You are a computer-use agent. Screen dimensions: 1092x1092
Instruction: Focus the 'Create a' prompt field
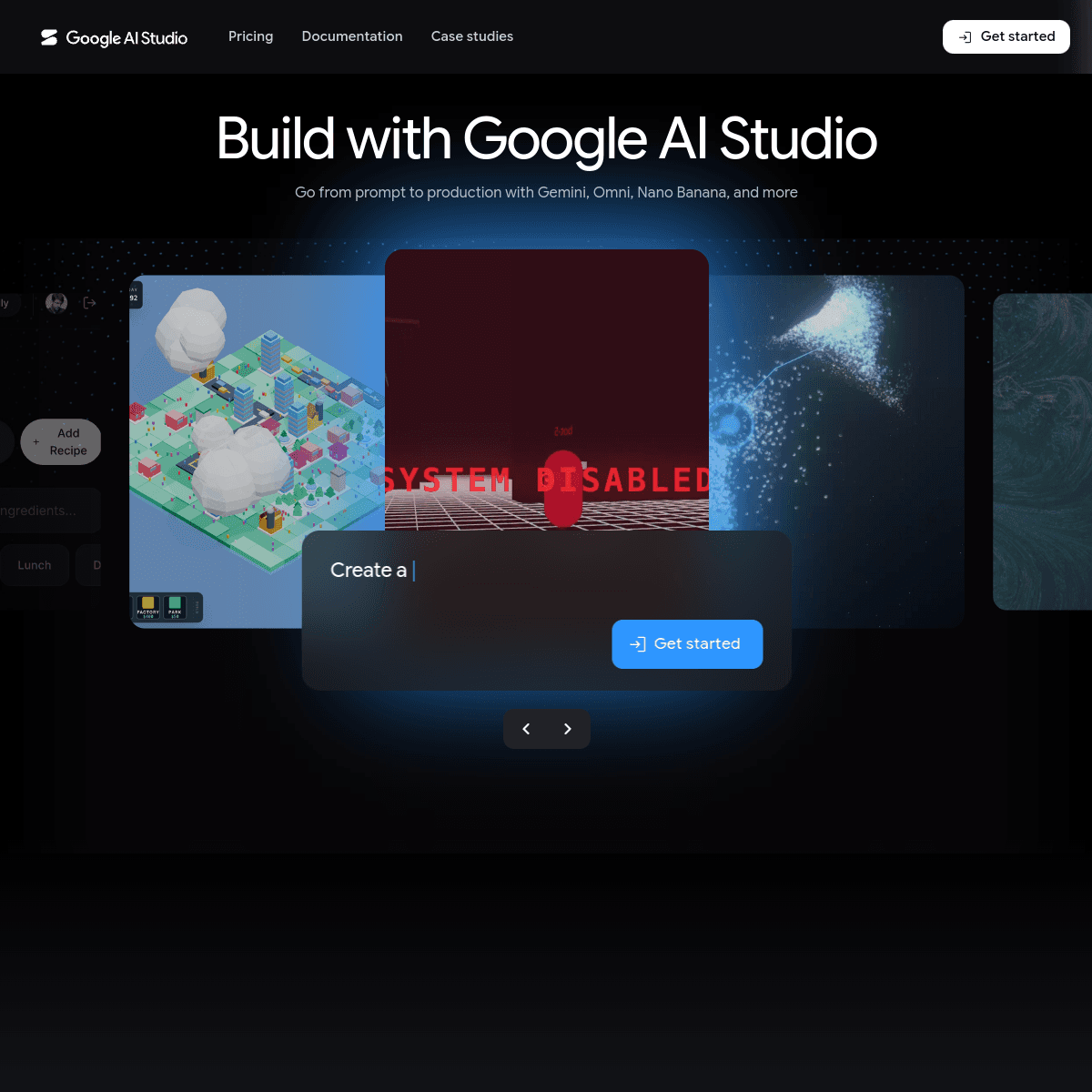click(546, 571)
